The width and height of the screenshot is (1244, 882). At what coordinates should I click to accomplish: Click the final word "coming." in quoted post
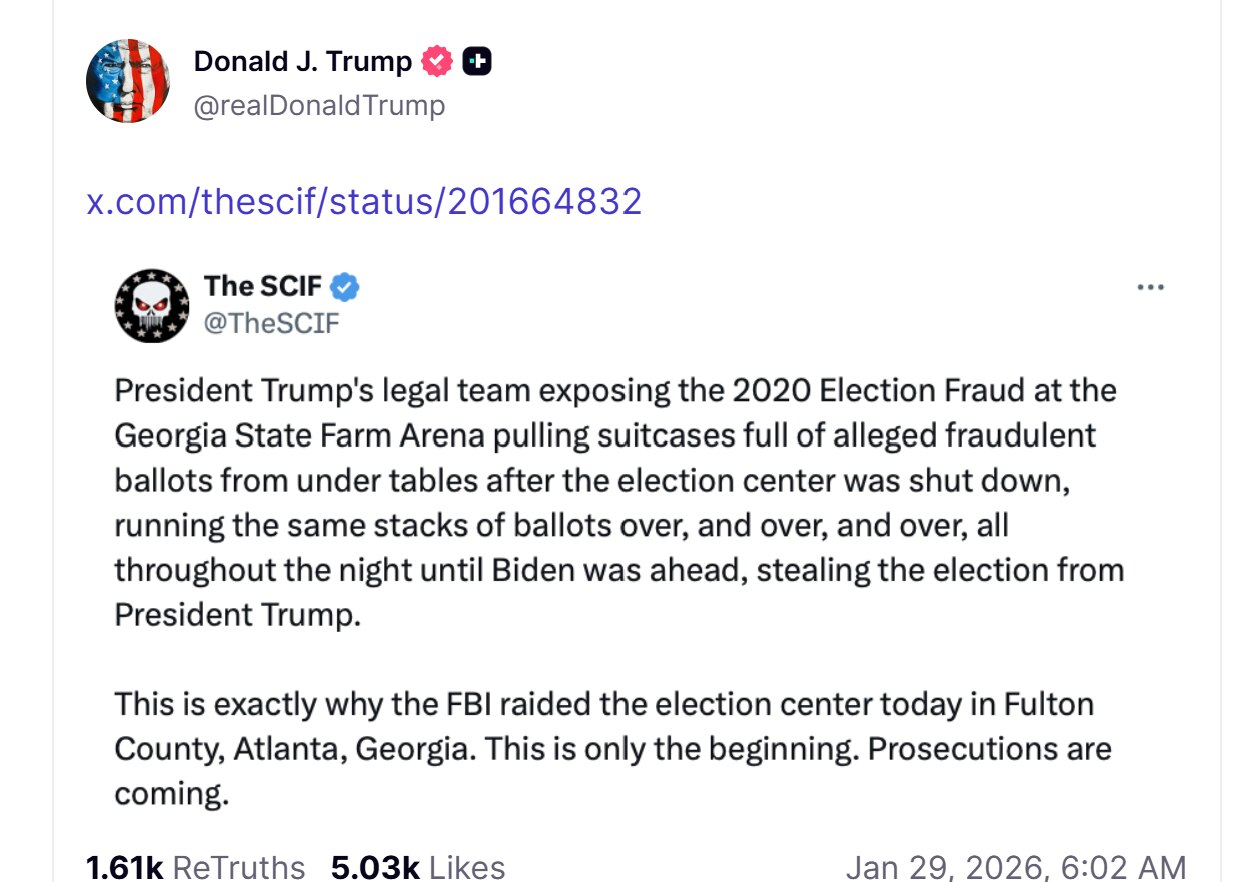pyautogui.click(x=172, y=793)
